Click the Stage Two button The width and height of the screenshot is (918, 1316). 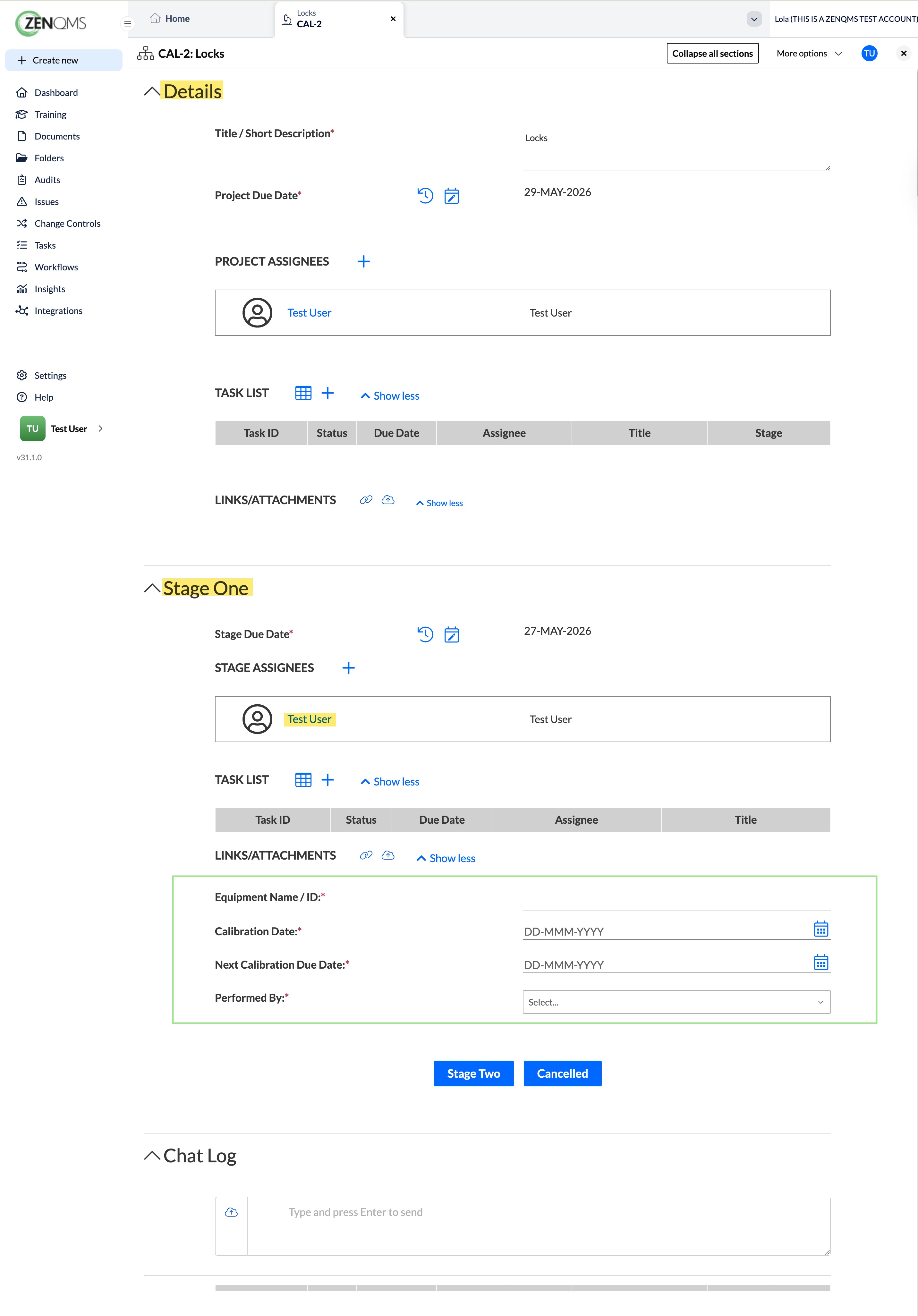point(473,1073)
